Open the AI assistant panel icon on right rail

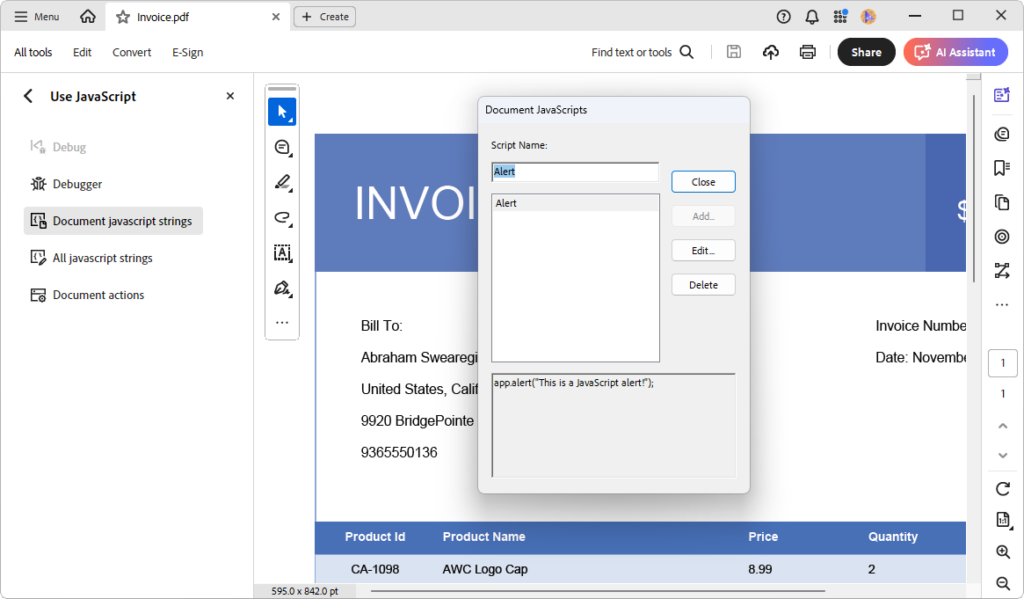pos(1002,95)
